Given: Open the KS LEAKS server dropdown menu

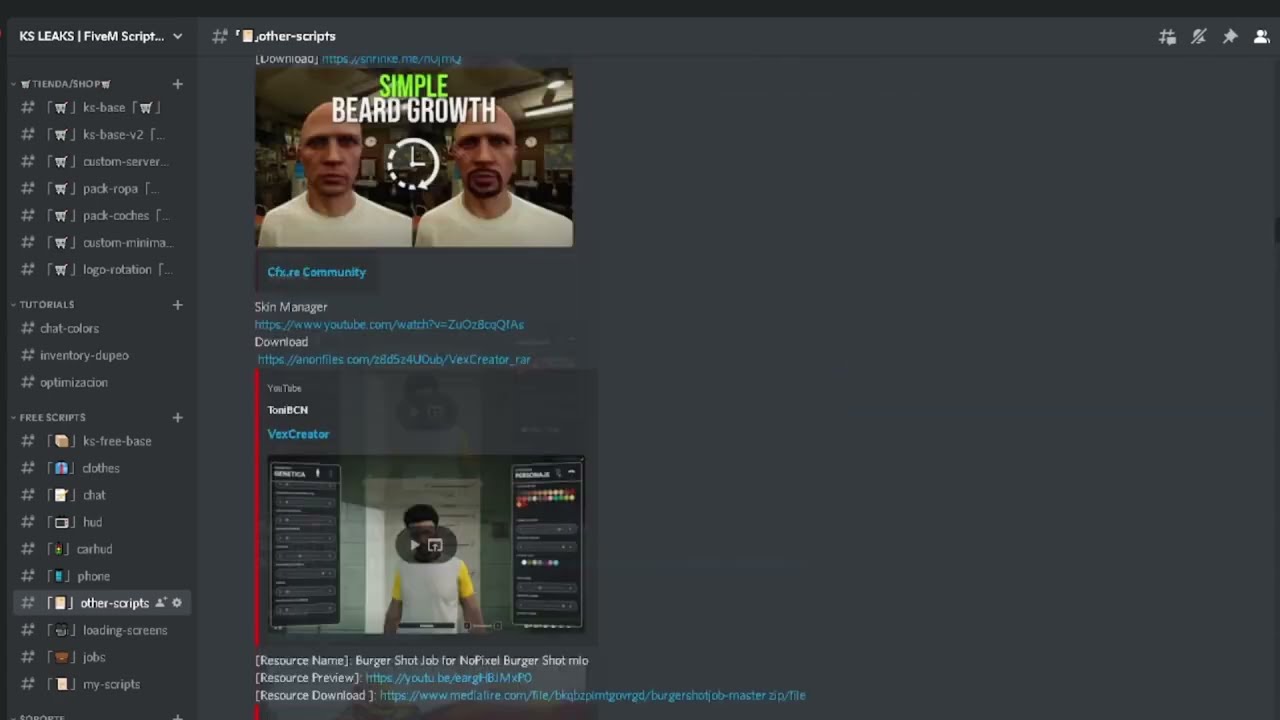Looking at the screenshot, I should coord(178,36).
